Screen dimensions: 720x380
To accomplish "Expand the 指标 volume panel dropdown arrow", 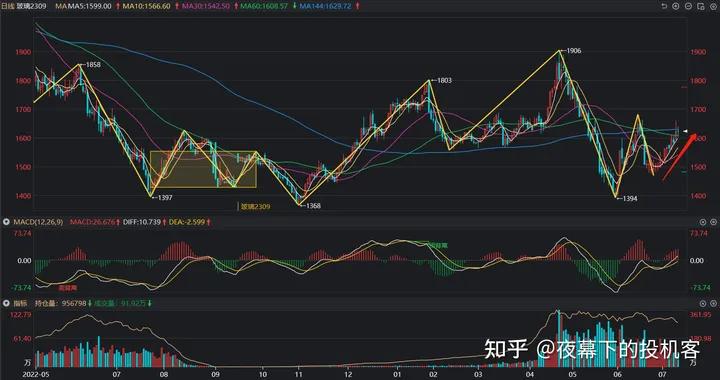I will pos(6,303).
